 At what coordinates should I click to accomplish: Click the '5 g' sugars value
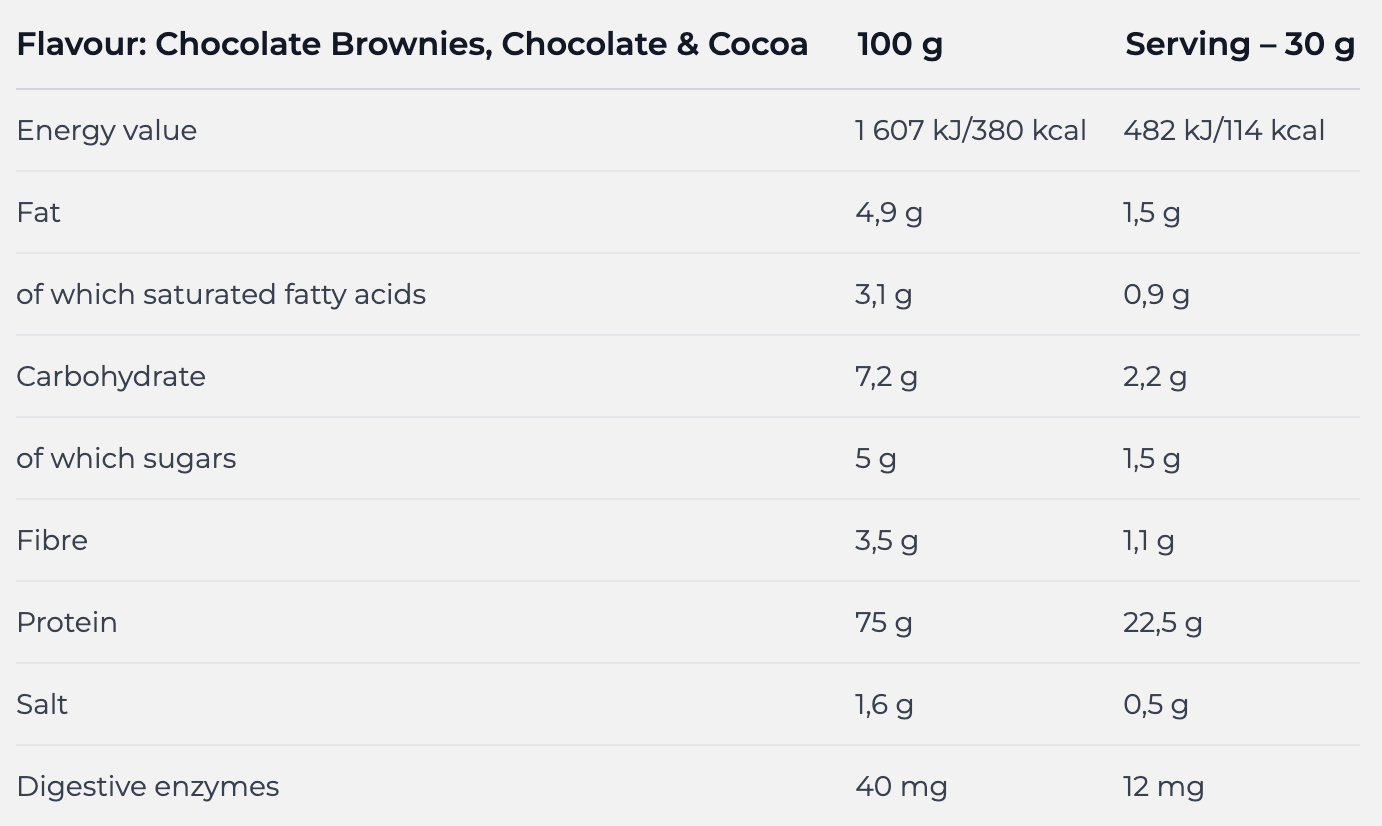(x=875, y=458)
